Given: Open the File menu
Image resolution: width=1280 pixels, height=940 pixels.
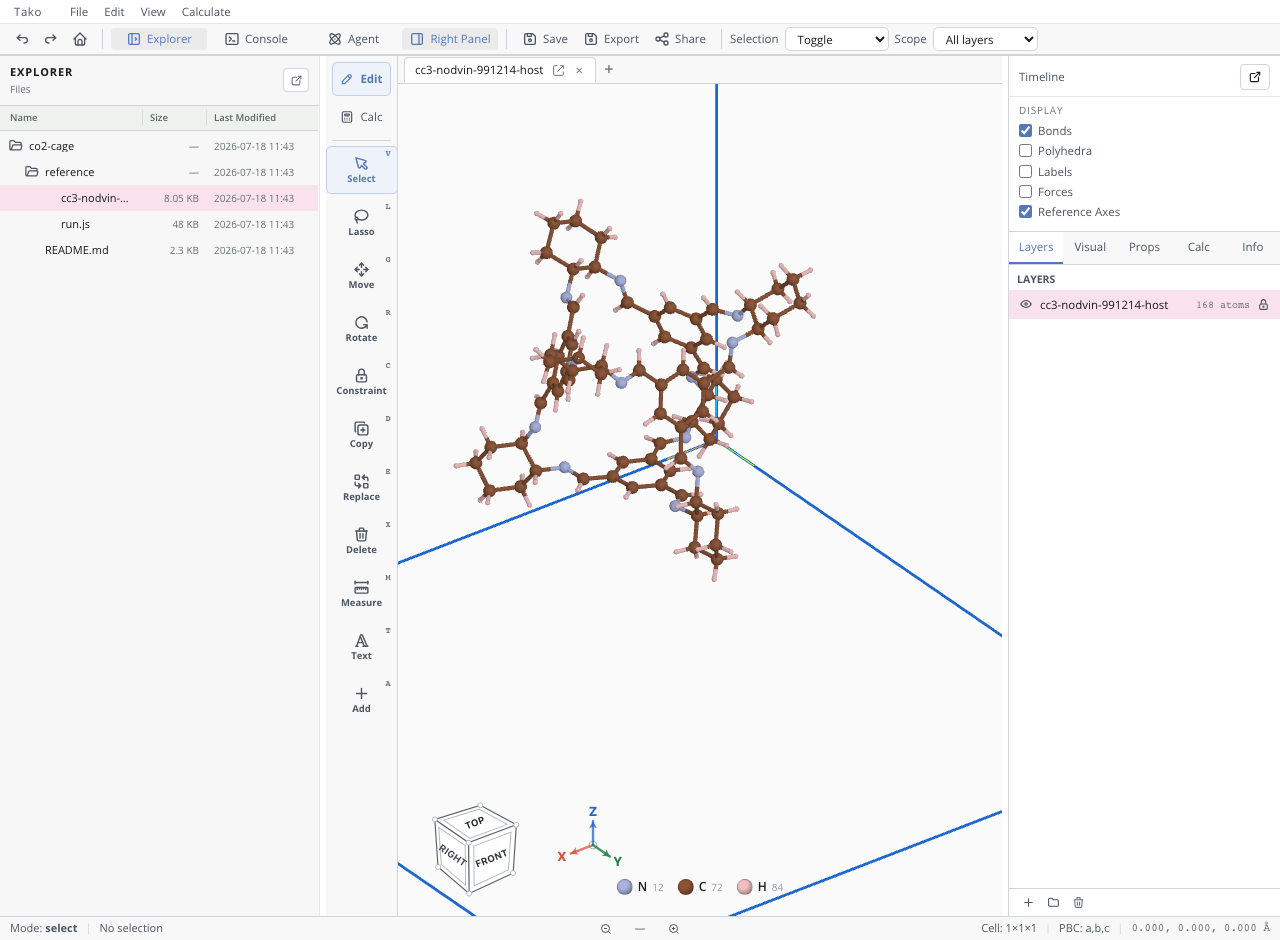Looking at the screenshot, I should click(79, 12).
